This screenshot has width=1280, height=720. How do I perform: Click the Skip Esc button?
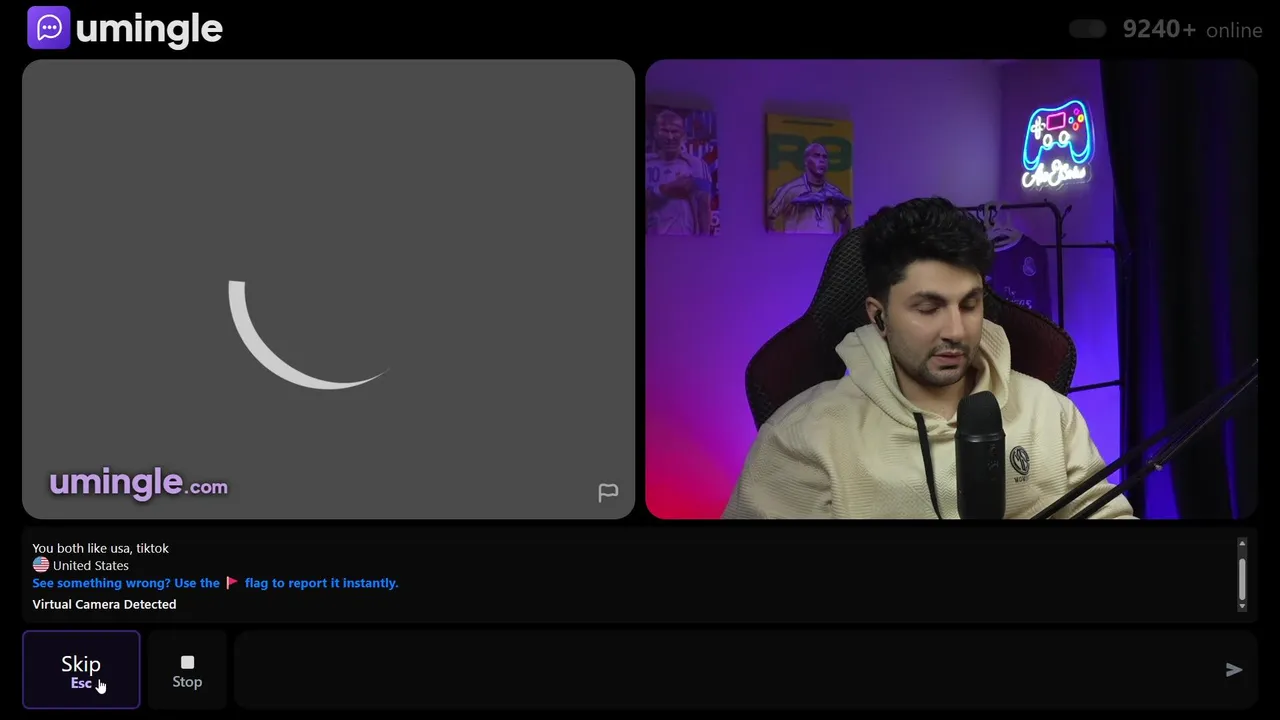[81, 670]
